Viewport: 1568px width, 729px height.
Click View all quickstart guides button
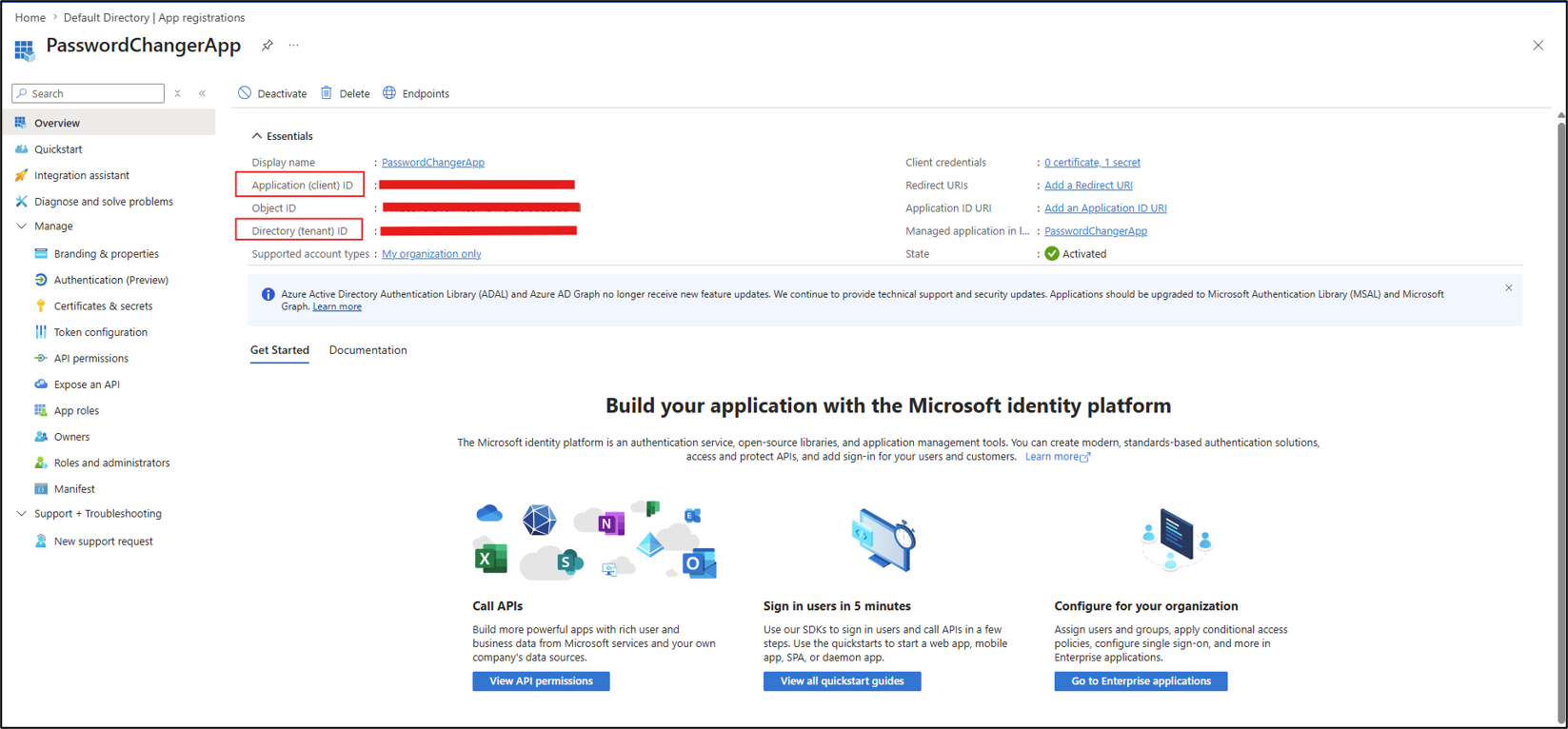pos(842,681)
